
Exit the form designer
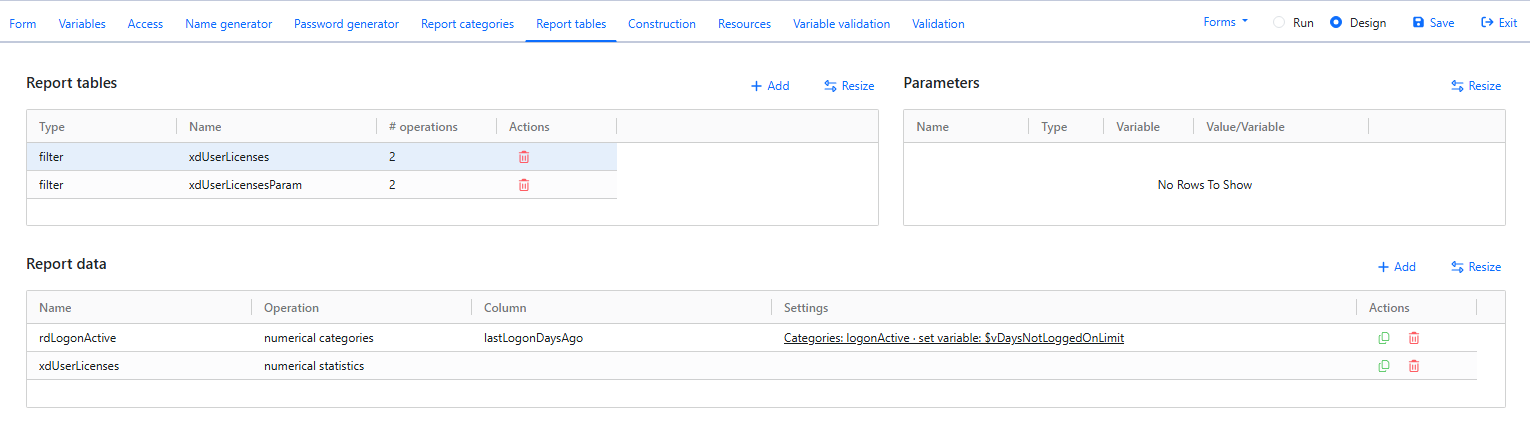1499,23
